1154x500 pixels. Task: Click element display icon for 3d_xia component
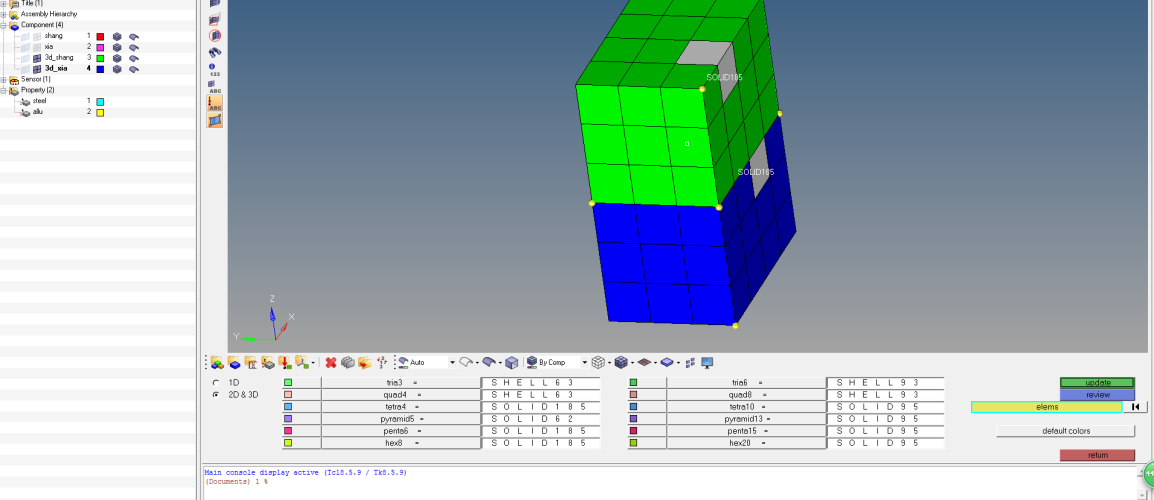click(x=117, y=69)
